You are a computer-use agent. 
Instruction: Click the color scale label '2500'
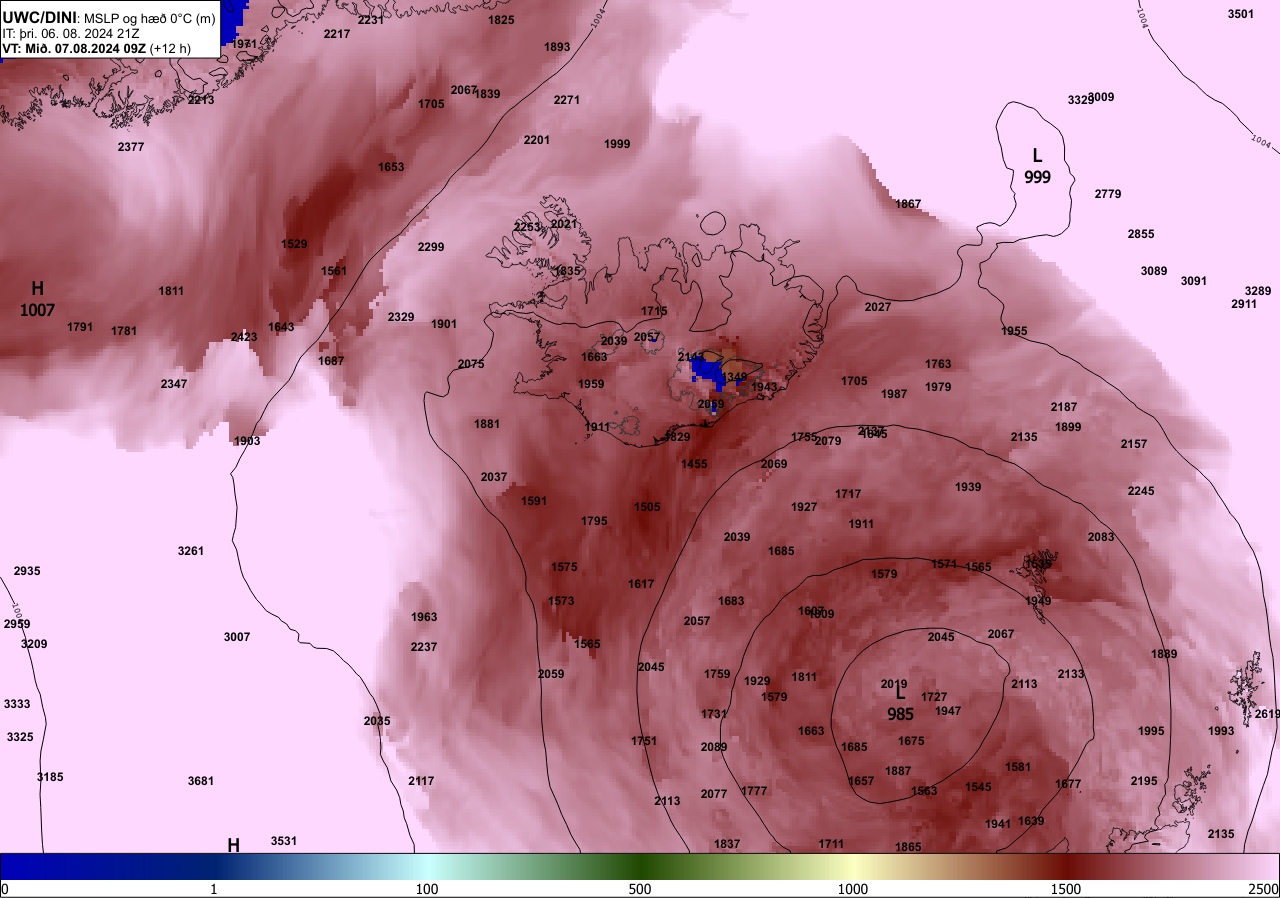[1264, 889]
